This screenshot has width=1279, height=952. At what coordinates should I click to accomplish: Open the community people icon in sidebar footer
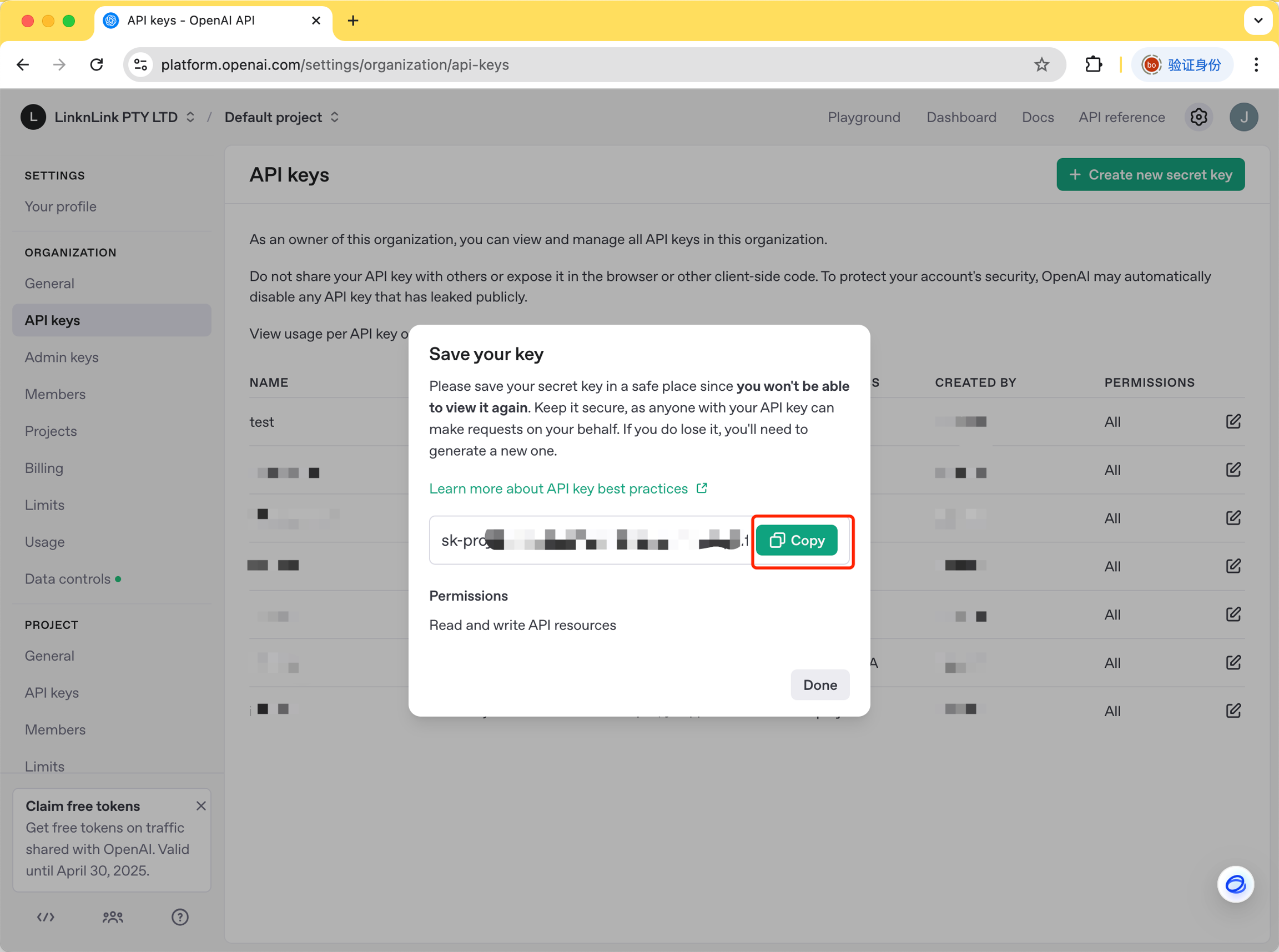coord(113,917)
